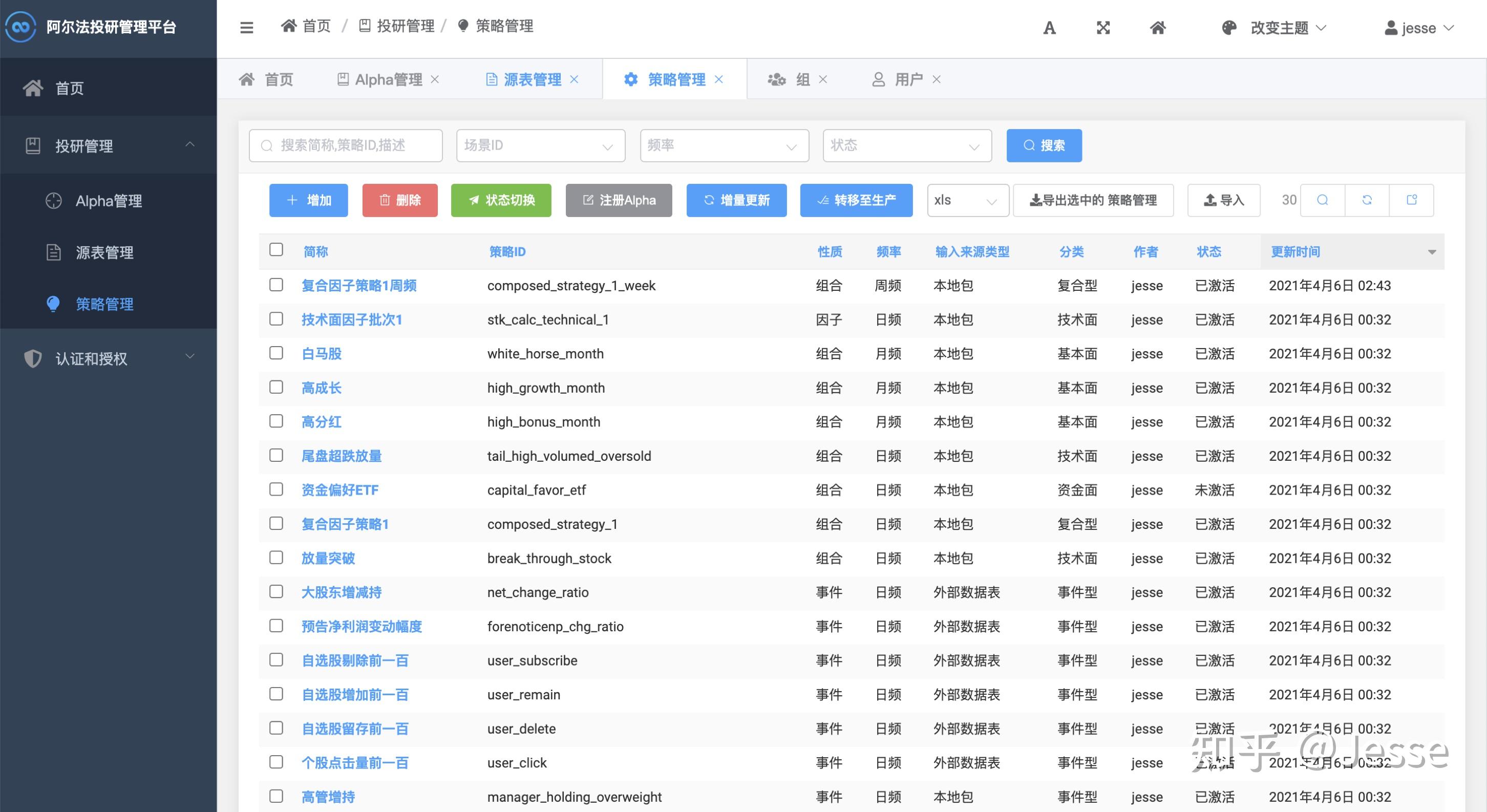Collapse sidebar with hamburger menu icon
Screen dimensions: 1487x812
coord(246,27)
